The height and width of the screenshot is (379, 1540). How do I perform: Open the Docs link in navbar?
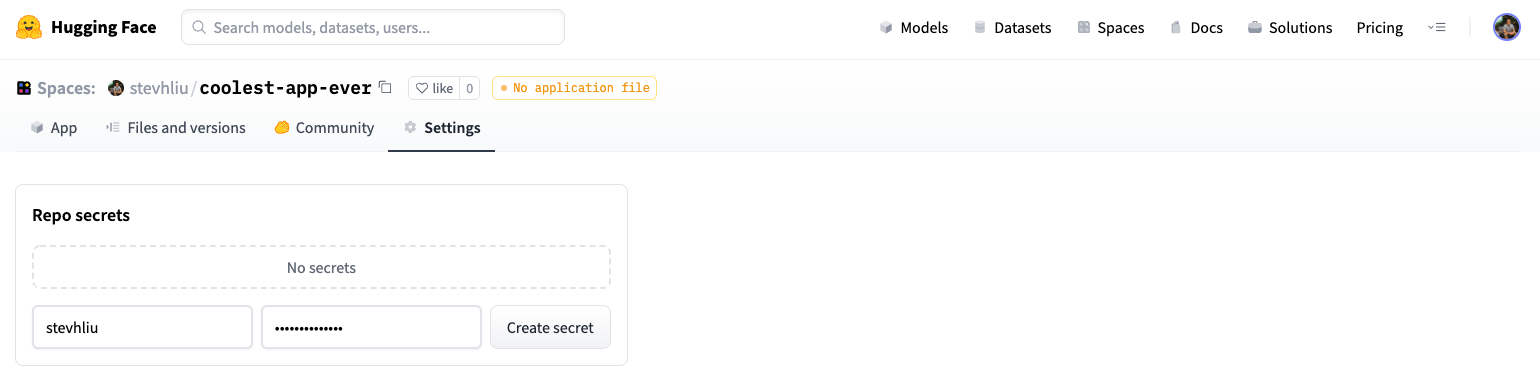(x=1197, y=28)
